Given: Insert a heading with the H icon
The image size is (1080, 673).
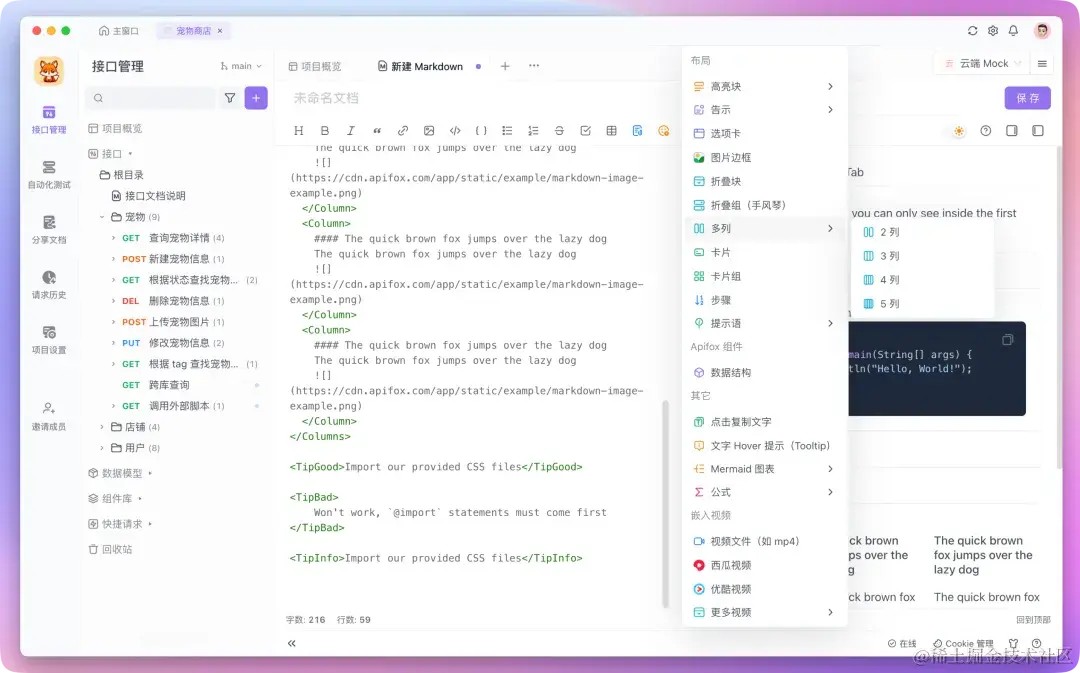Looking at the screenshot, I should pyautogui.click(x=298, y=131).
